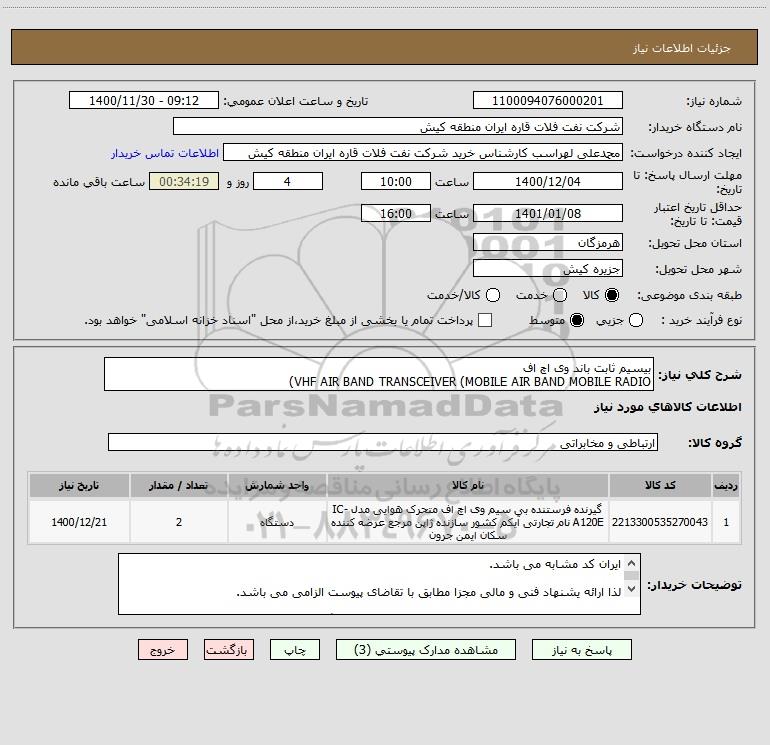Select the جزیی purchase type radio
This screenshot has height=745, width=770.
[636, 321]
